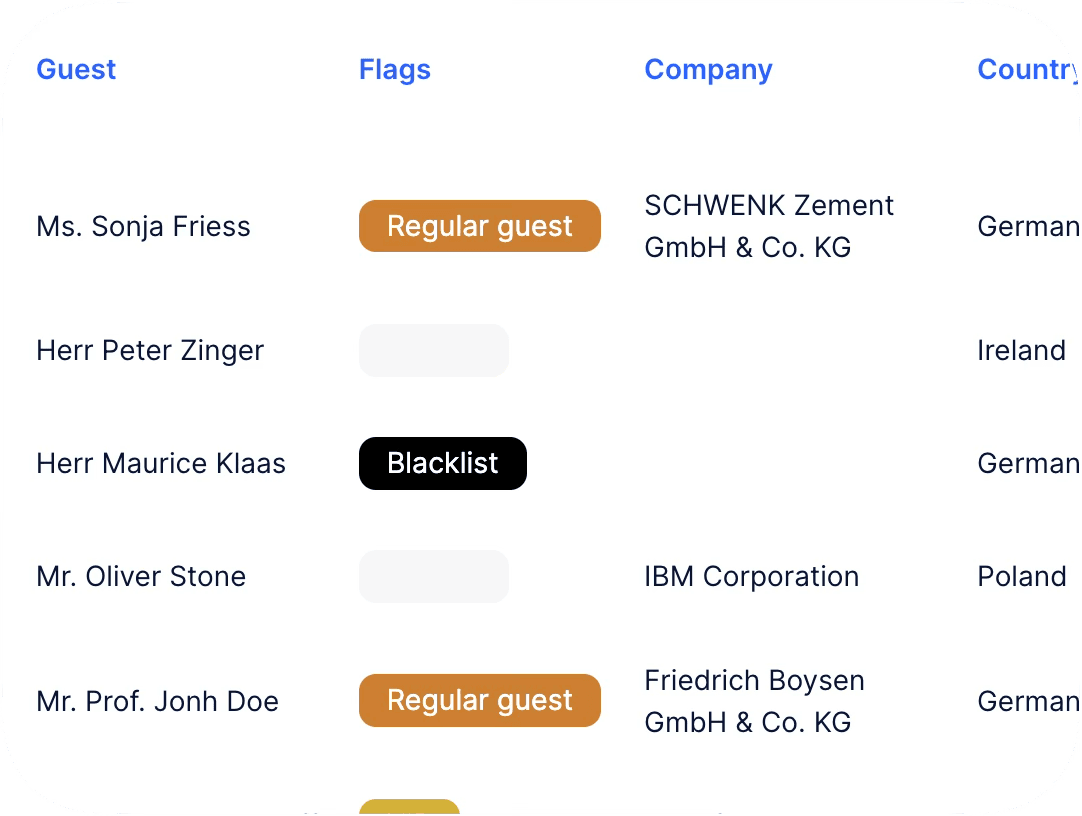The height and width of the screenshot is (816, 1082).
Task: Select the IBM Corporation company cell
Action: click(x=751, y=577)
